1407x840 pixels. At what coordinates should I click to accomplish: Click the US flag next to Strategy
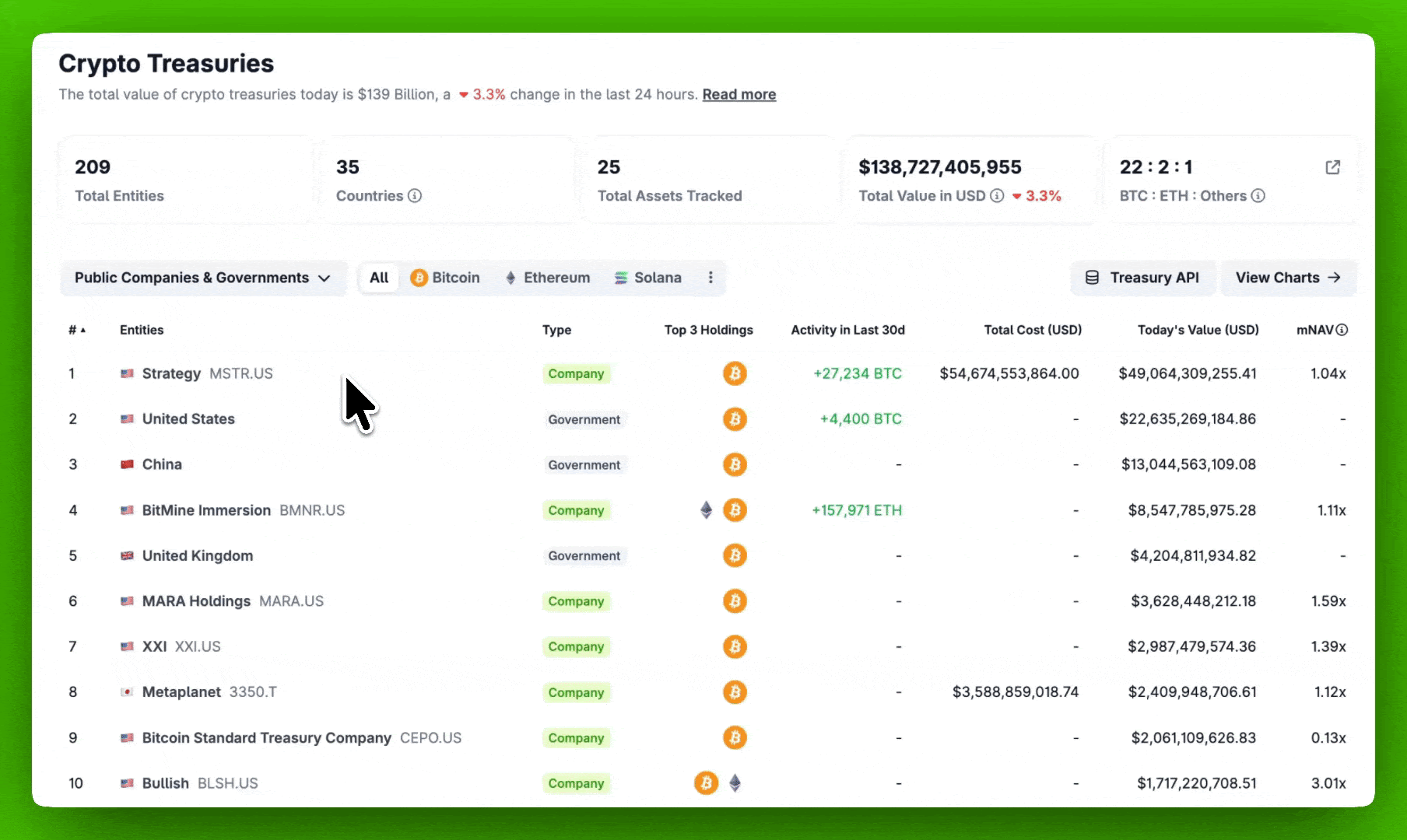127,373
